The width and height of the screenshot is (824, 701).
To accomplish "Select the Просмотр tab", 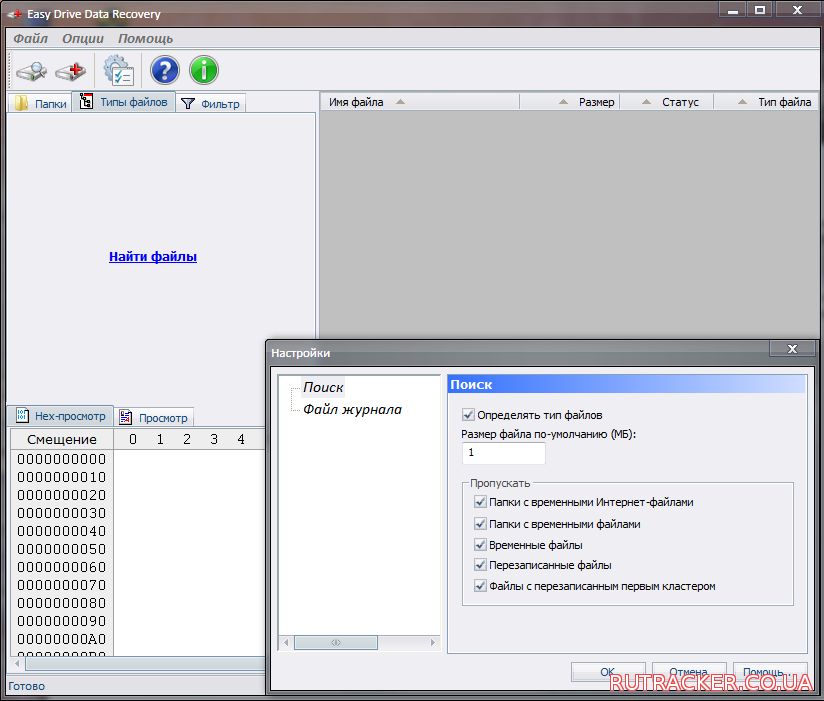I will click(x=153, y=418).
